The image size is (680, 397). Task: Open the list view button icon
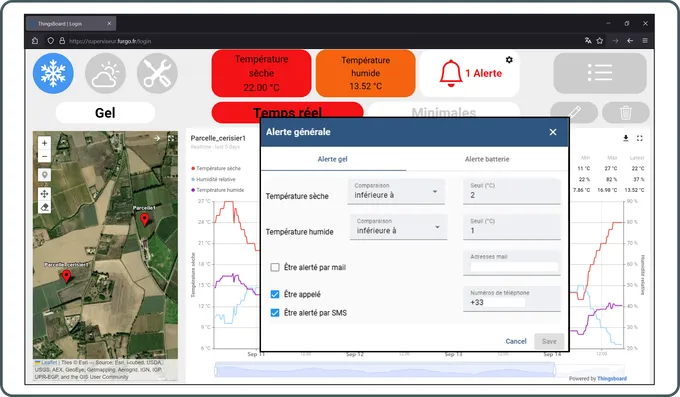point(600,73)
